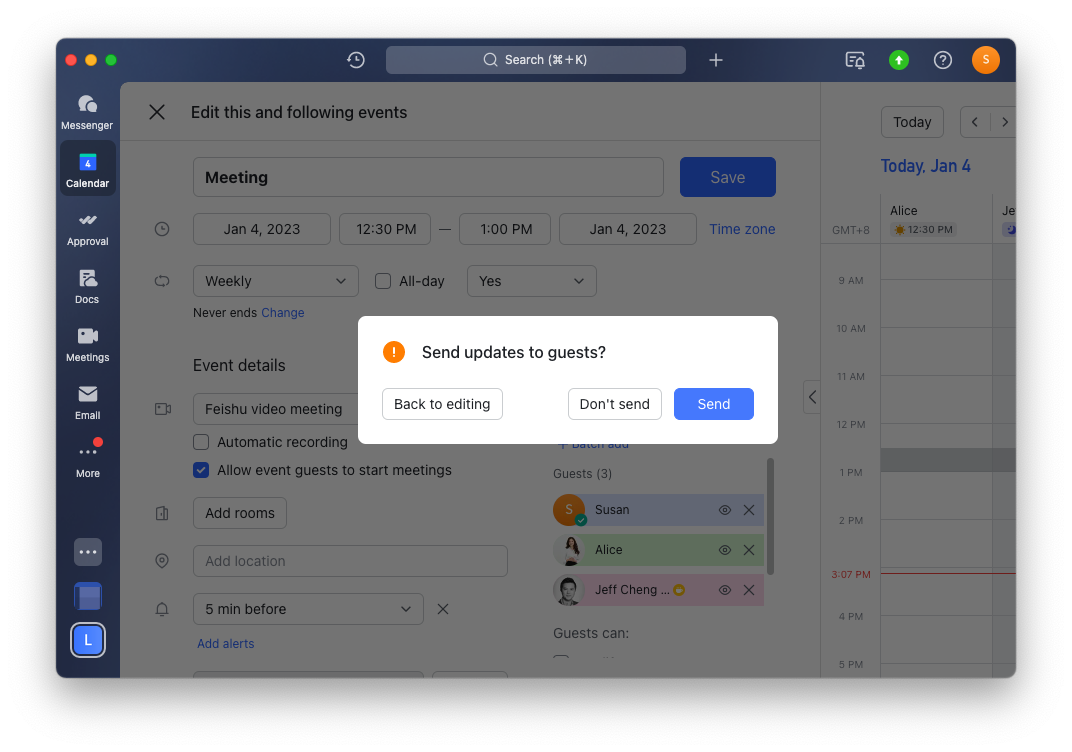This screenshot has width=1072, height=752.
Task: Uncheck Allow event guests to start meetings
Action: click(x=200, y=469)
